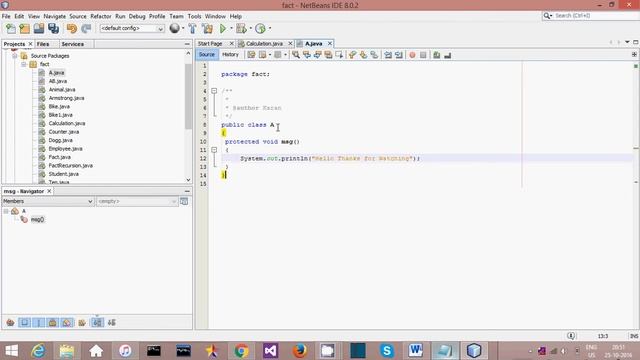Toggle Rectangular Selection editor icon
The width and height of the screenshot is (640, 360).
(x=339, y=55)
